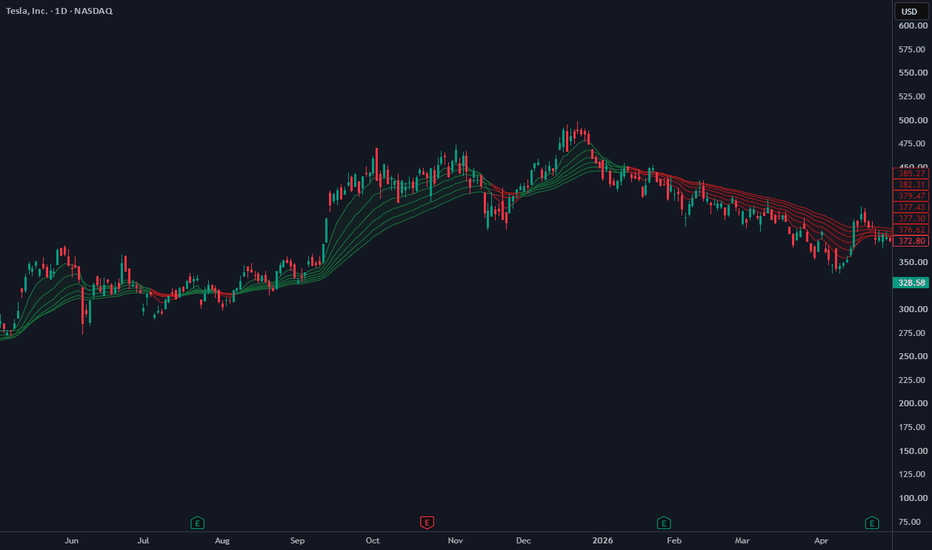
Task: Click the Apr label on time axis
Action: (821, 540)
